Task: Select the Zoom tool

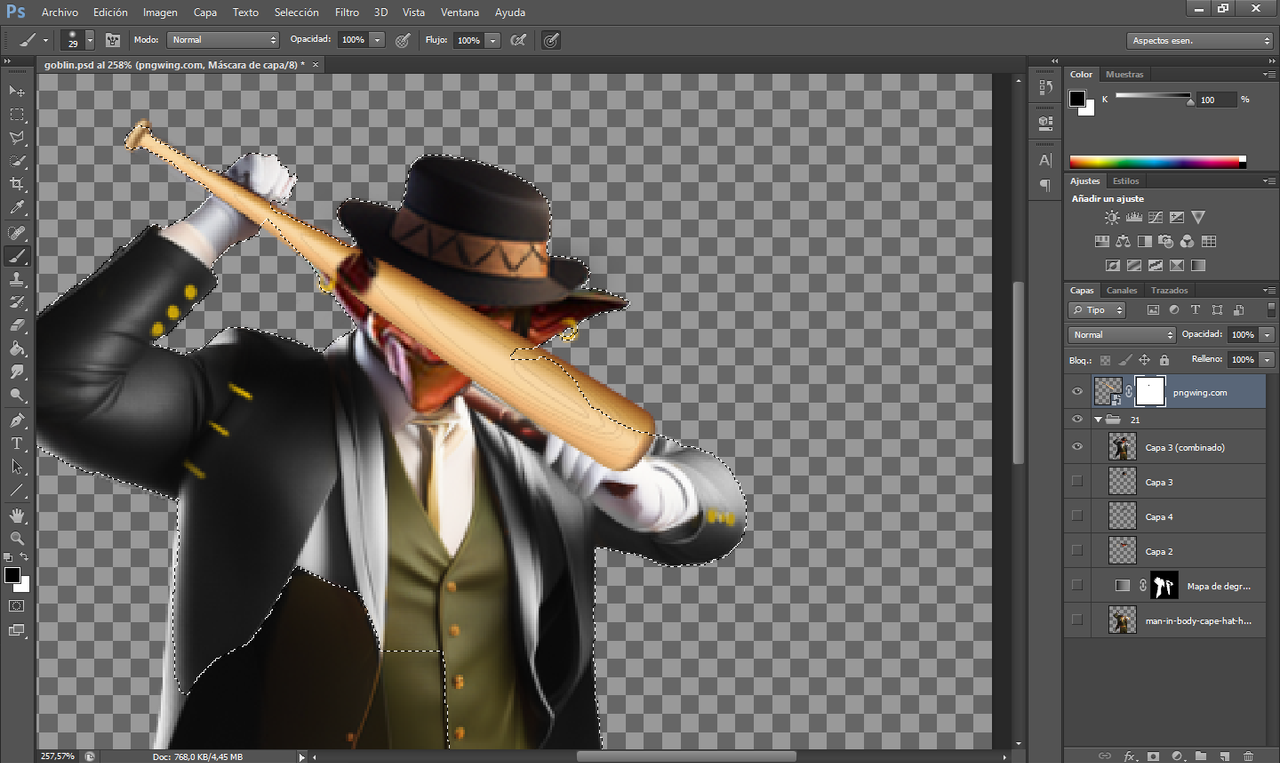Action: (17, 538)
